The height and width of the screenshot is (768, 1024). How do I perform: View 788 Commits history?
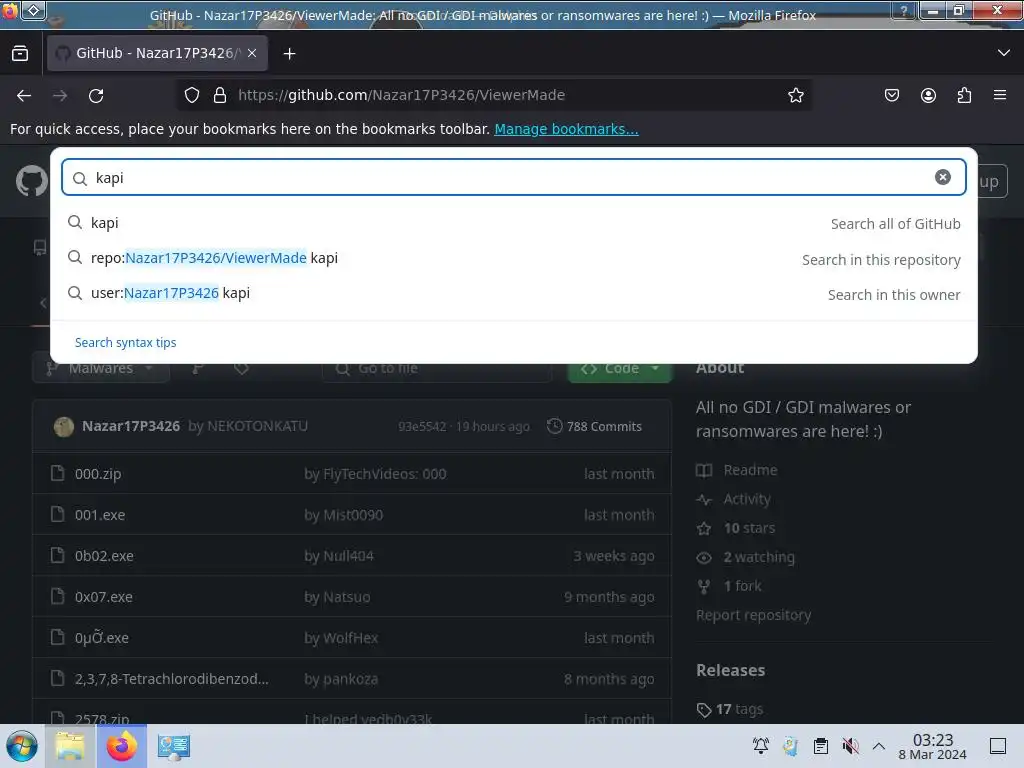595,426
